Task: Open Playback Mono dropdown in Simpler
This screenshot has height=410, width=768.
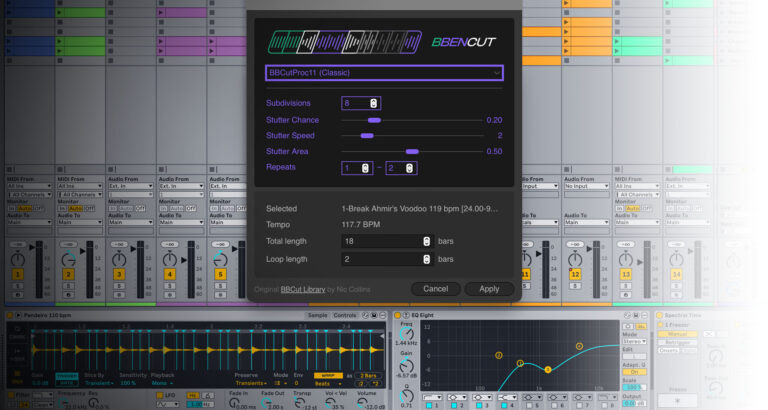Action: point(161,383)
